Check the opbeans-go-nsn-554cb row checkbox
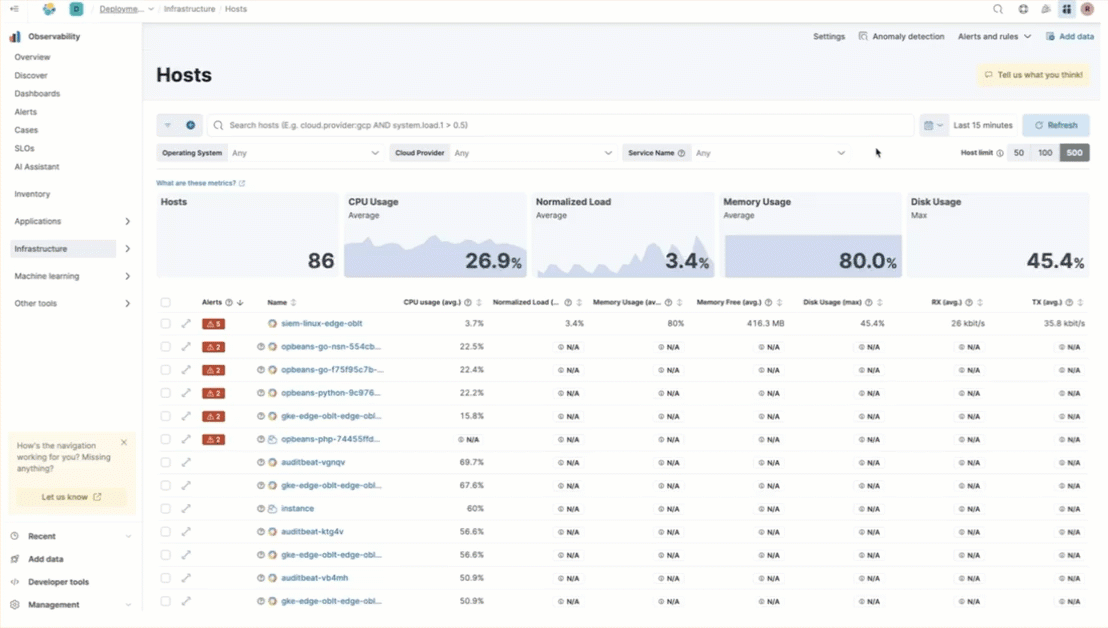 coord(165,347)
